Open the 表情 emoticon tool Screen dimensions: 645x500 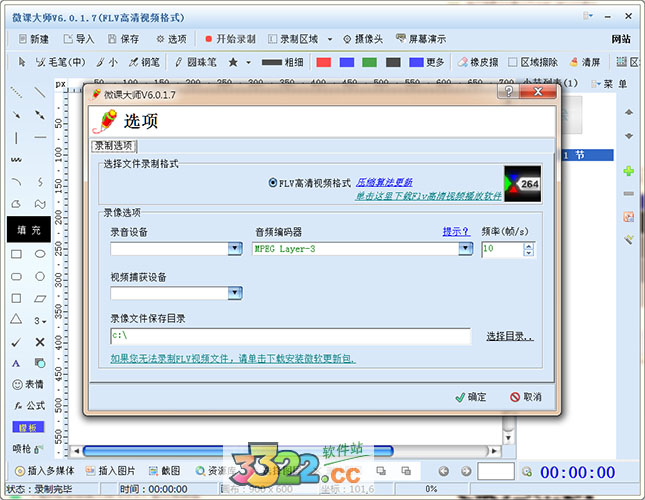(x=28, y=384)
